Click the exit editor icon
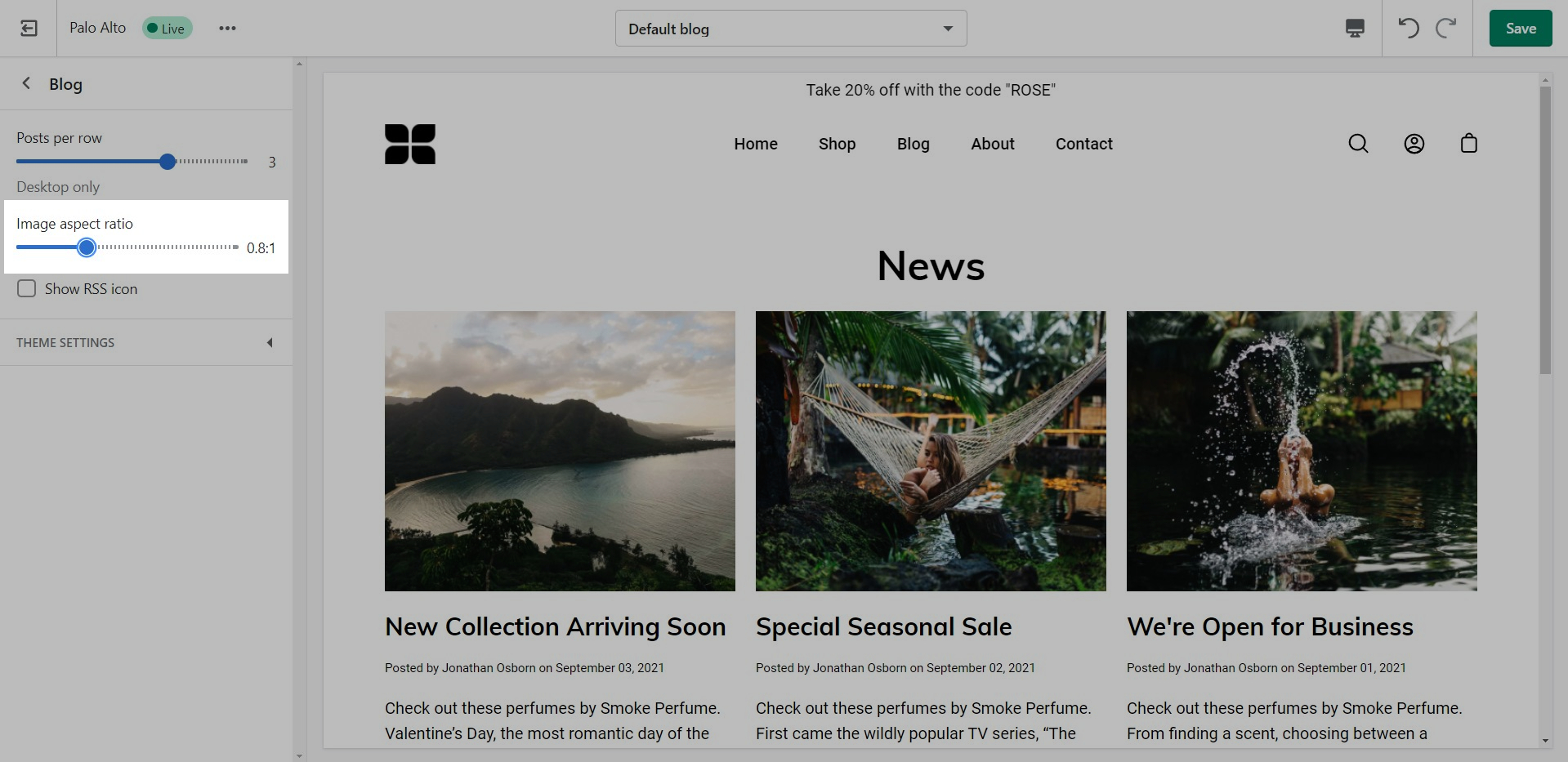Screen dimensions: 1568x762 (x=29, y=29)
